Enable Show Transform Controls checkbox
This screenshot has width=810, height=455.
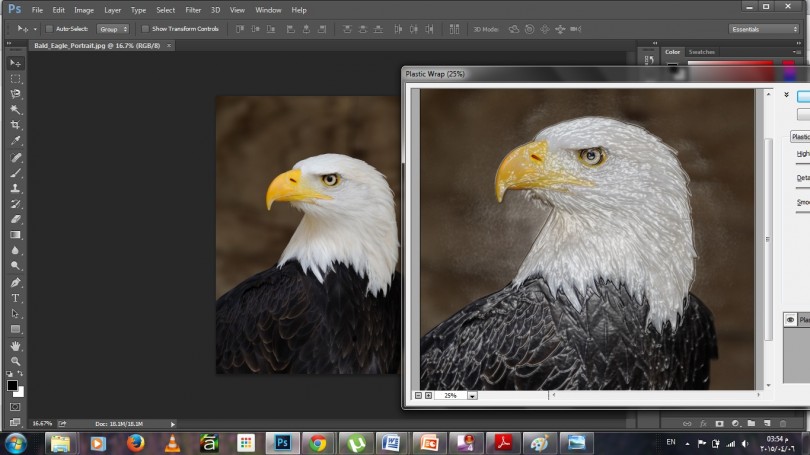[145, 29]
